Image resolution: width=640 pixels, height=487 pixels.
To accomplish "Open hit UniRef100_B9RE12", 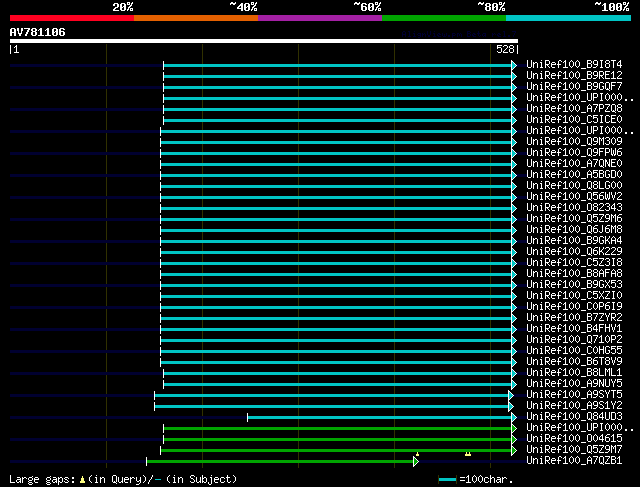I will (574, 76).
